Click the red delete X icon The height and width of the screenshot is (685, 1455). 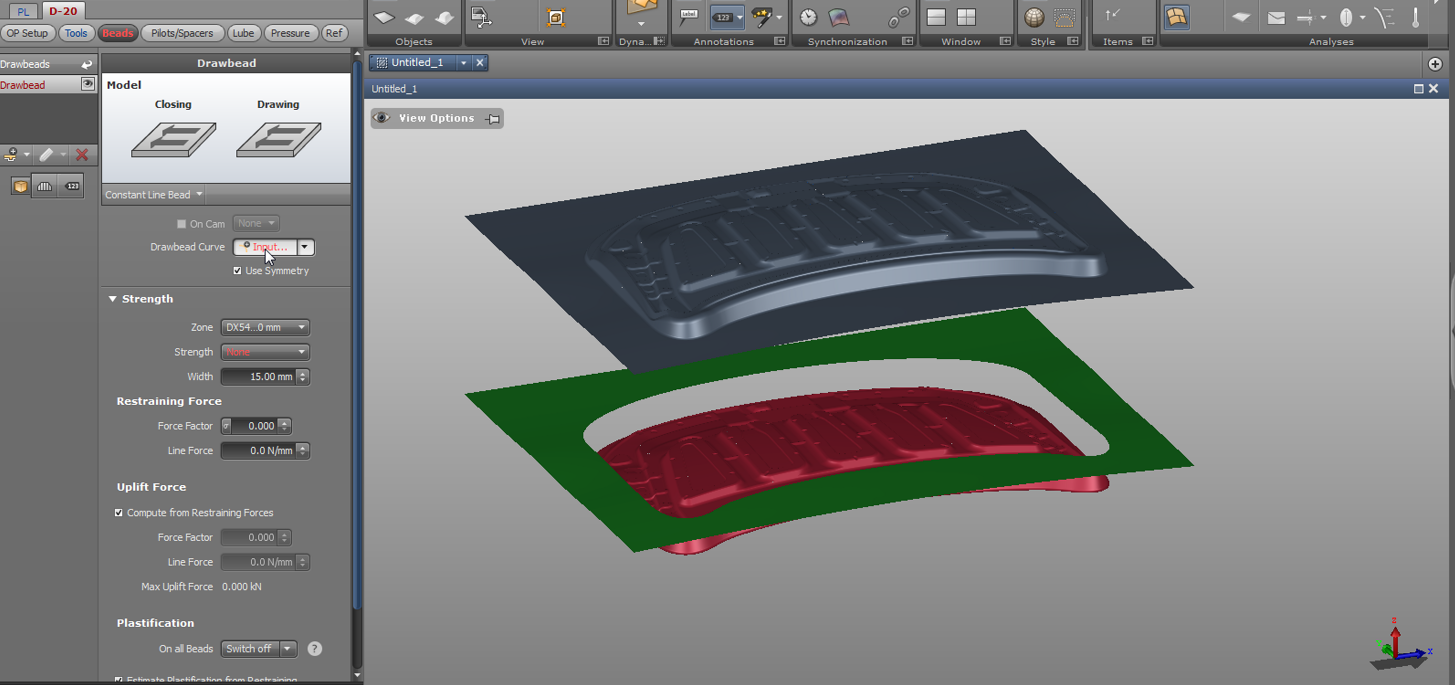coord(82,155)
